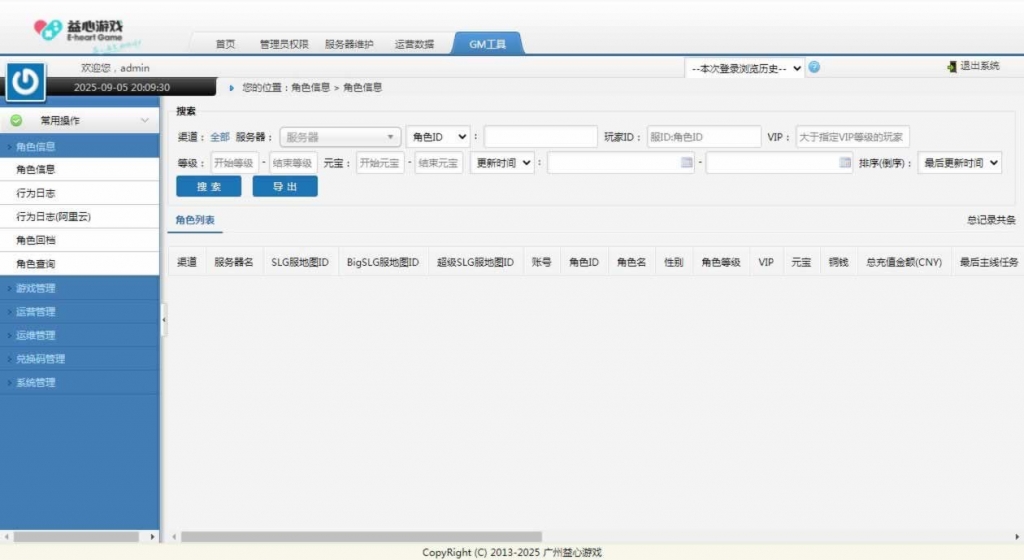Image resolution: width=1024 pixels, height=560 pixels.
Task: Click the green check icon beside 常用操作
Action: click(x=17, y=120)
